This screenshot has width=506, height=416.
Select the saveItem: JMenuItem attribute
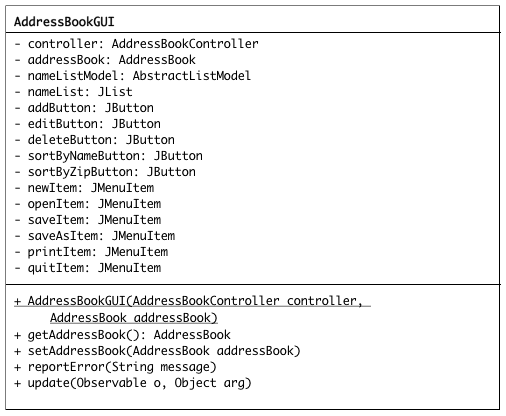(x=88, y=220)
